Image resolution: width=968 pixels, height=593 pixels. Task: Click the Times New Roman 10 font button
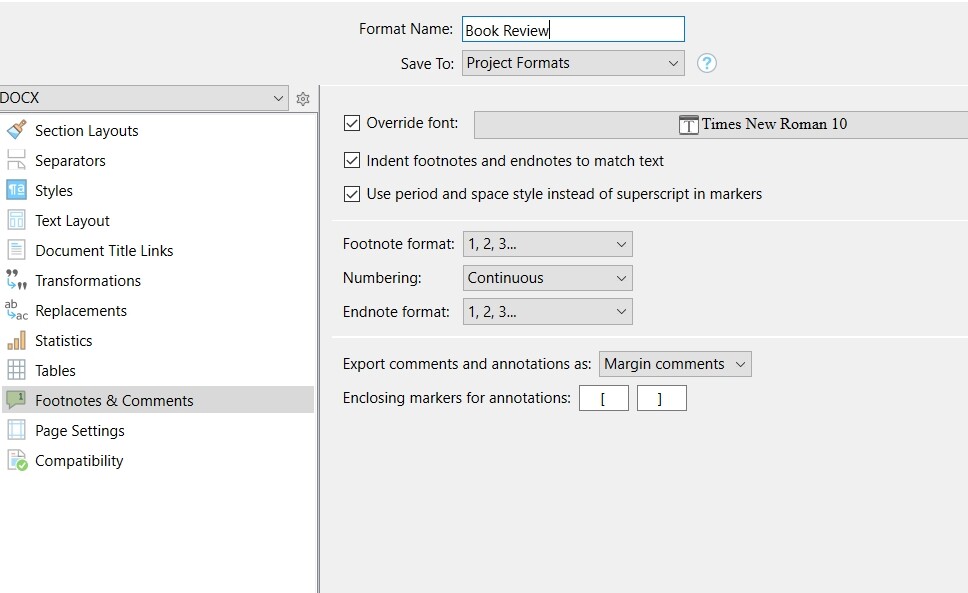[x=720, y=124]
